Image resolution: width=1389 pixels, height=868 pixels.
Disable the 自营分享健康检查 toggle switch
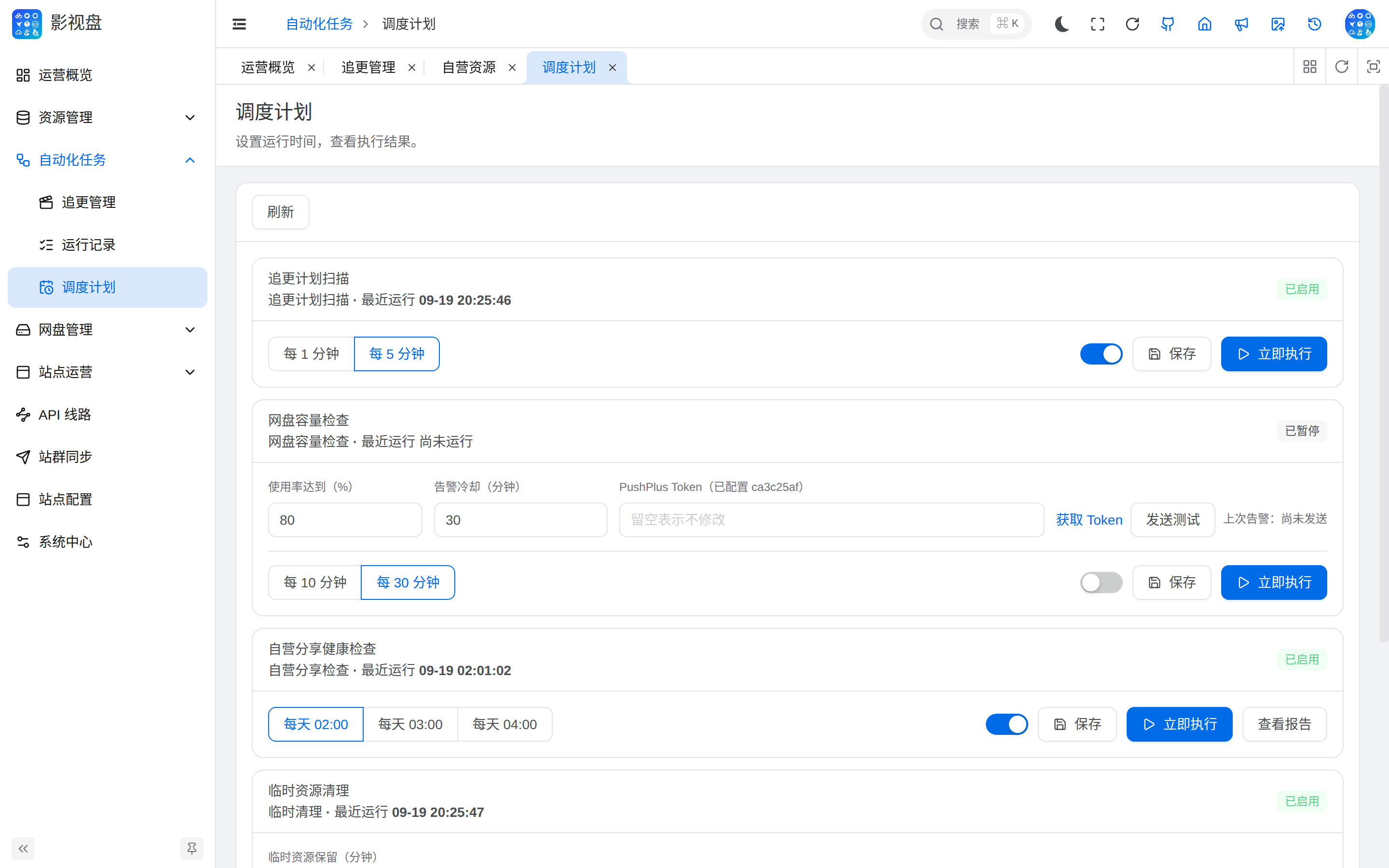(1007, 724)
